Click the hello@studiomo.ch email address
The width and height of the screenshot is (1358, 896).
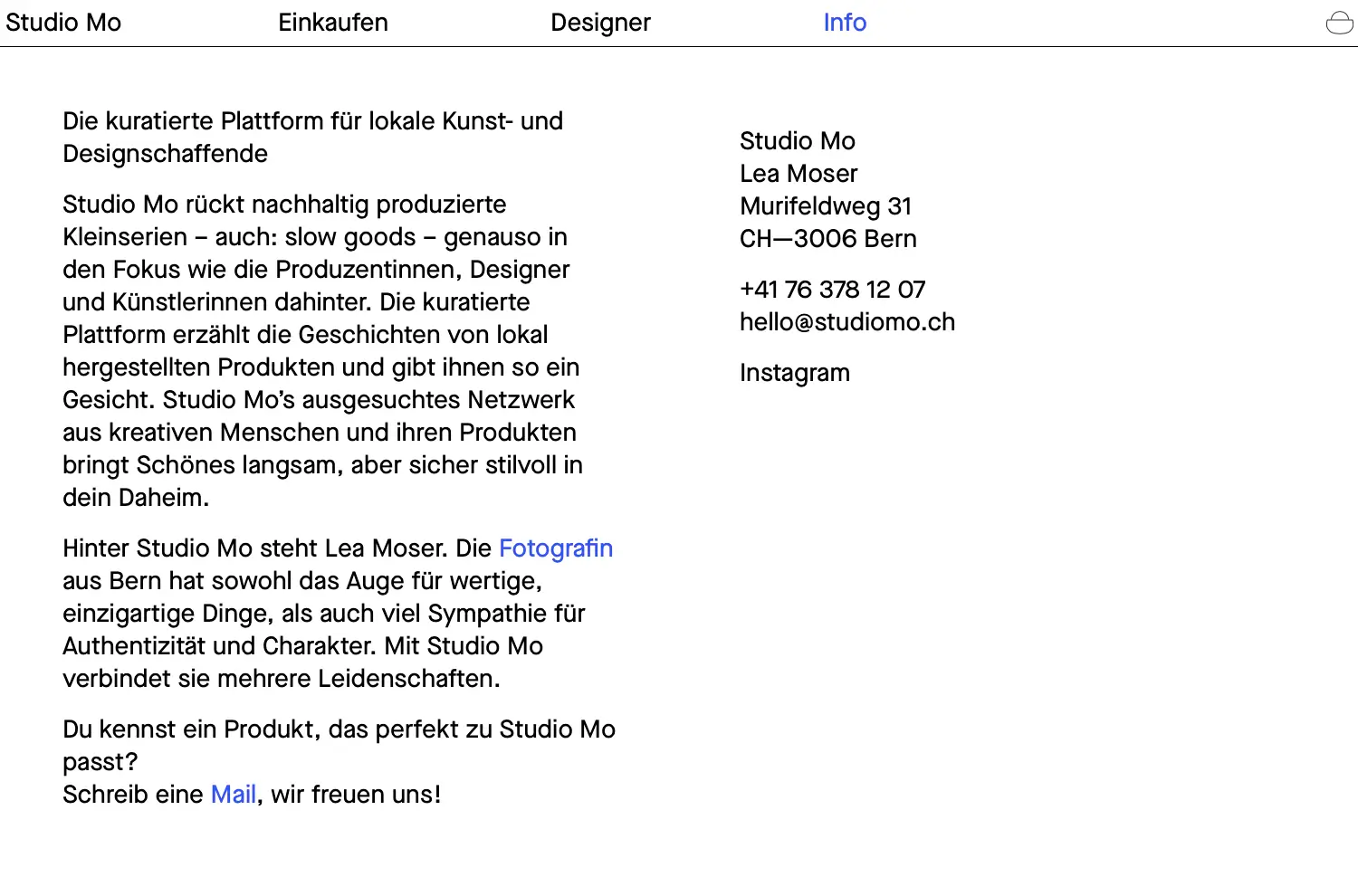[846, 322]
